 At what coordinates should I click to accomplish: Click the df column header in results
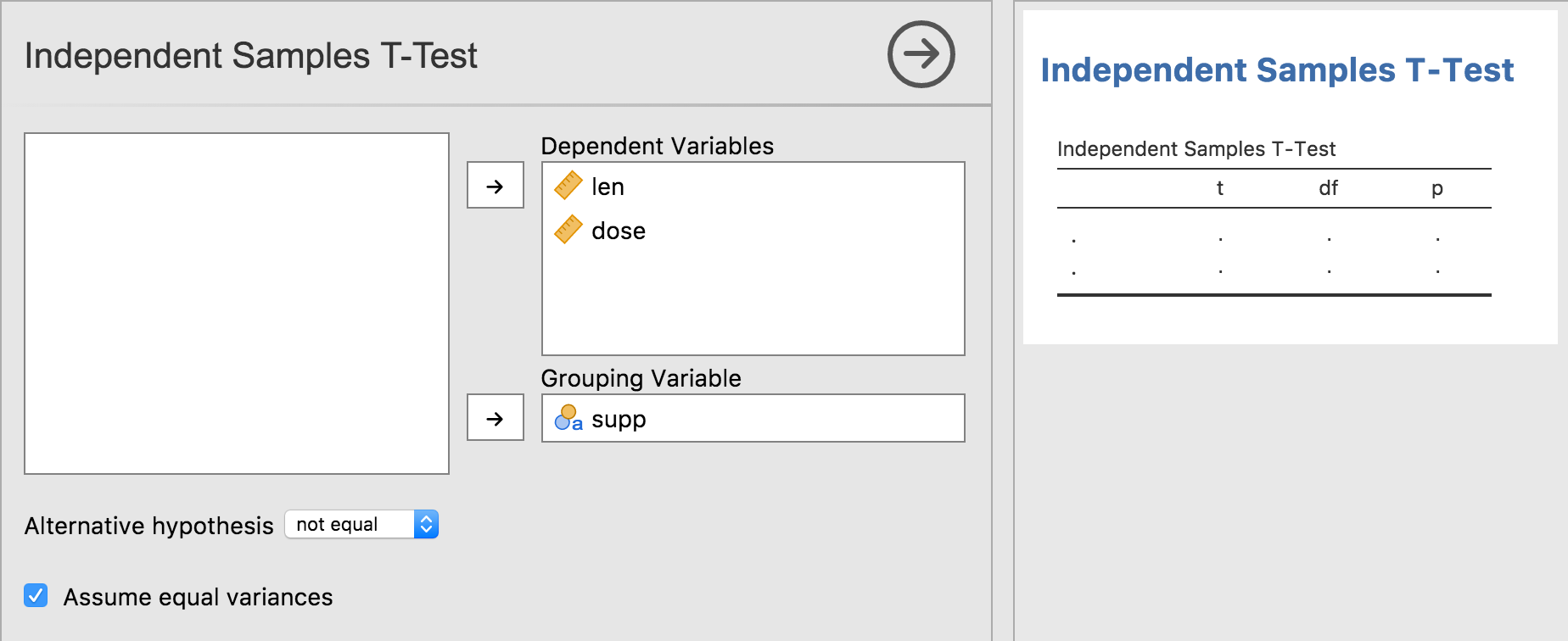coord(1328,188)
